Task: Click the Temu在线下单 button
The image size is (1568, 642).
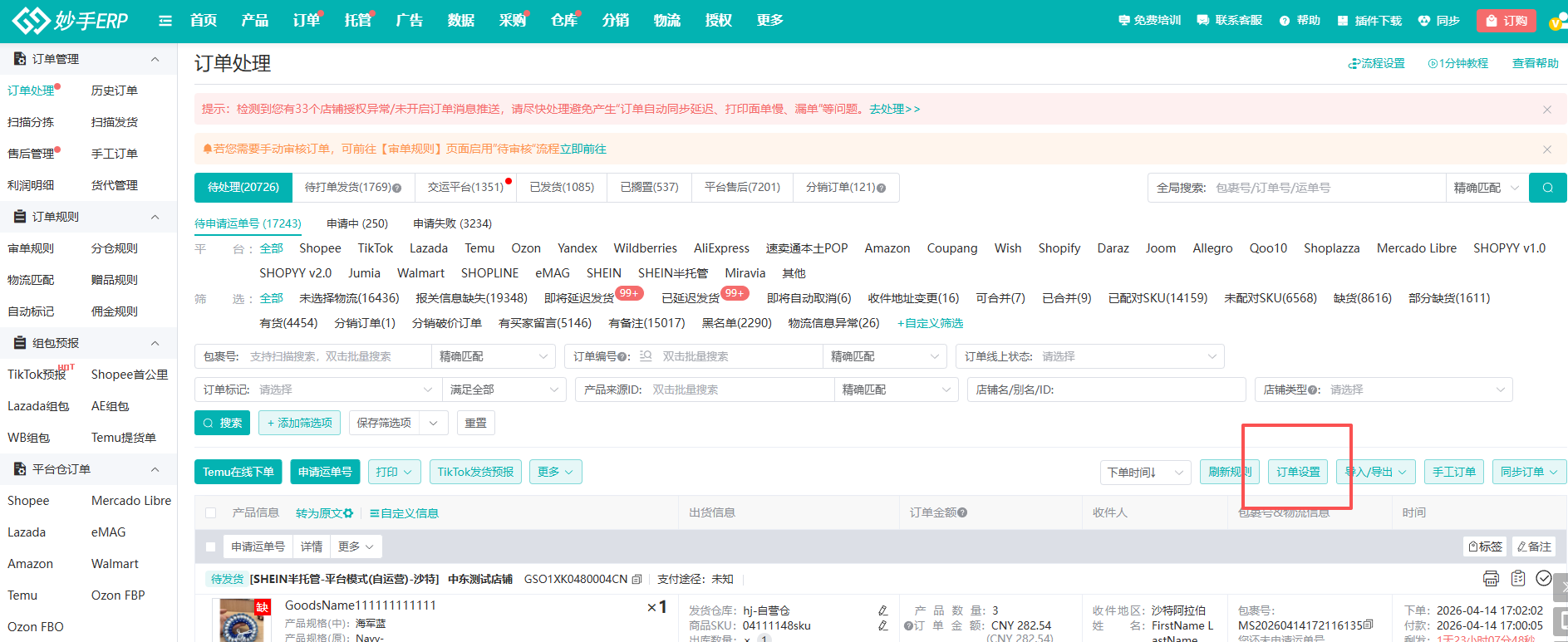Action: click(x=238, y=472)
